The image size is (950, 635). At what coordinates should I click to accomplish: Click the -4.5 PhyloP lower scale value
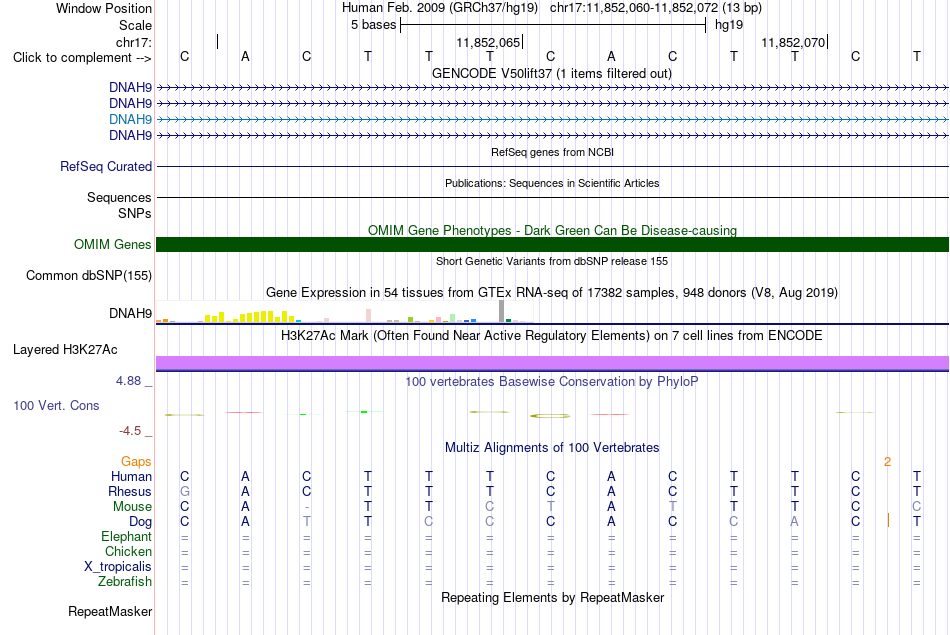tap(130, 431)
